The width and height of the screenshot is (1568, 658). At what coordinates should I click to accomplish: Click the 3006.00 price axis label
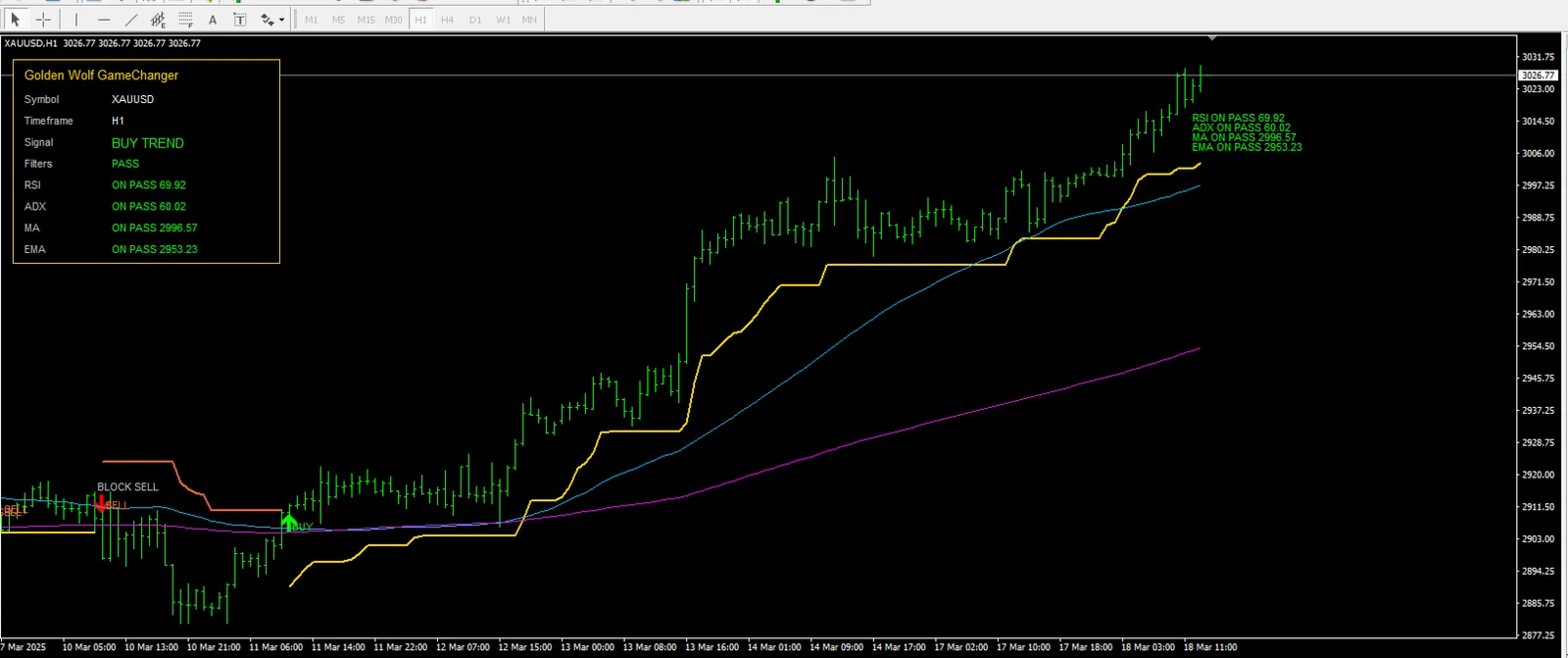1538,153
